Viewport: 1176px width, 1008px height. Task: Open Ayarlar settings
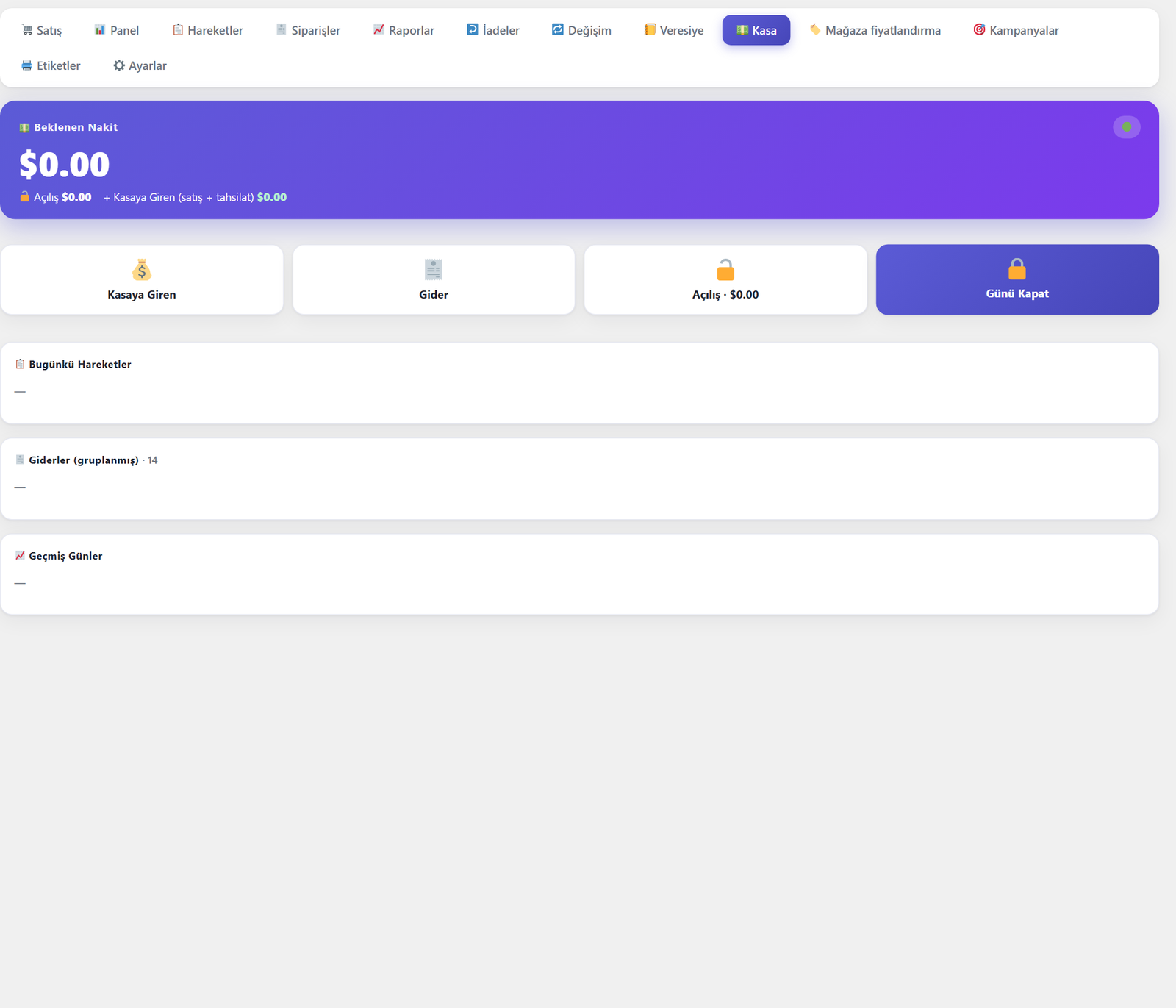tap(140, 65)
